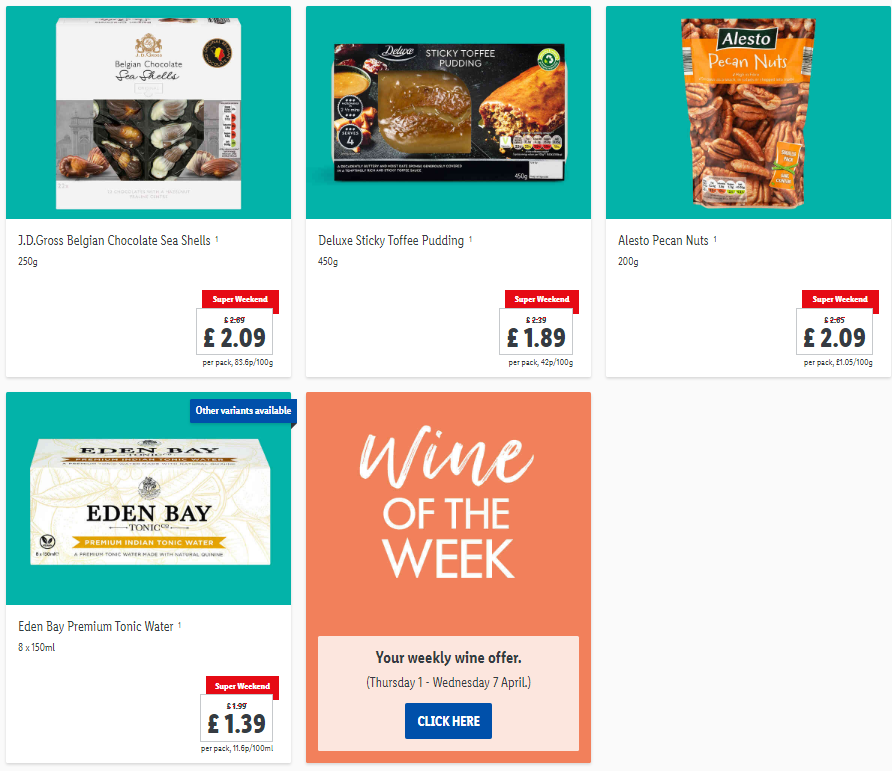Screen dimensions: 892x771
Task: Click the CLICK HERE wine offer button
Action: point(448,721)
